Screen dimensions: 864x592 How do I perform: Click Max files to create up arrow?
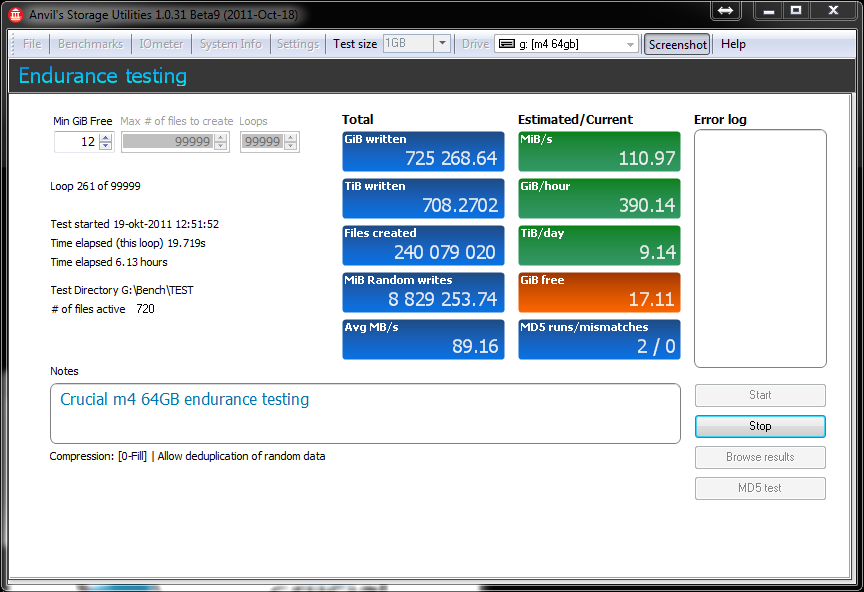pyautogui.click(x=220, y=137)
